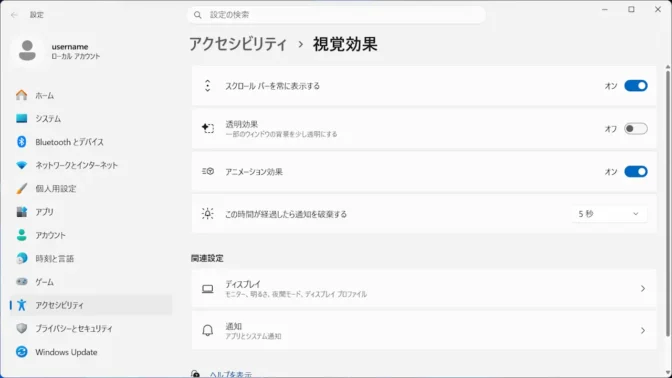Viewport: 672px width, 378px height.
Task: Open the 5 秒 notification duration dropdown
Action: click(609, 214)
